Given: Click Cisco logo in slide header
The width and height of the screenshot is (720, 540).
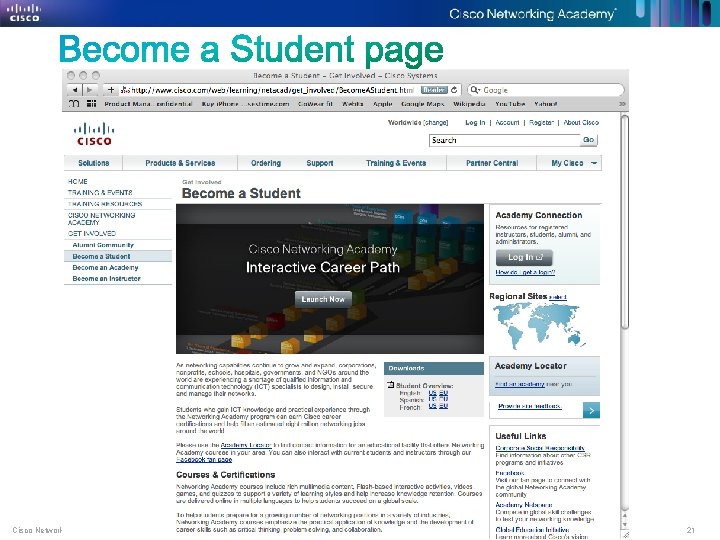Looking at the screenshot, I should tap(24, 12).
